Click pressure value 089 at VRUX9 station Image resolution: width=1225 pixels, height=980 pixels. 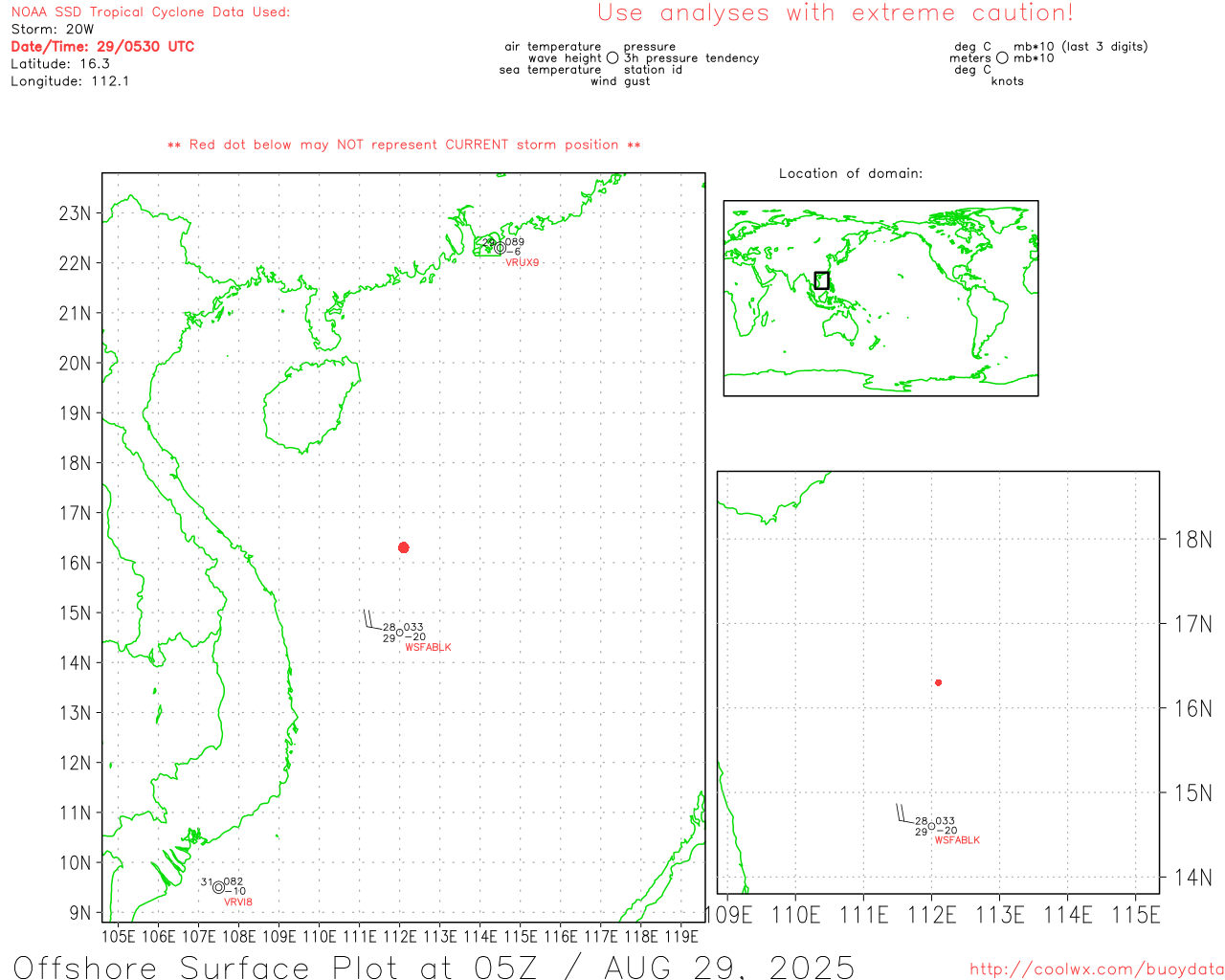click(x=515, y=242)
